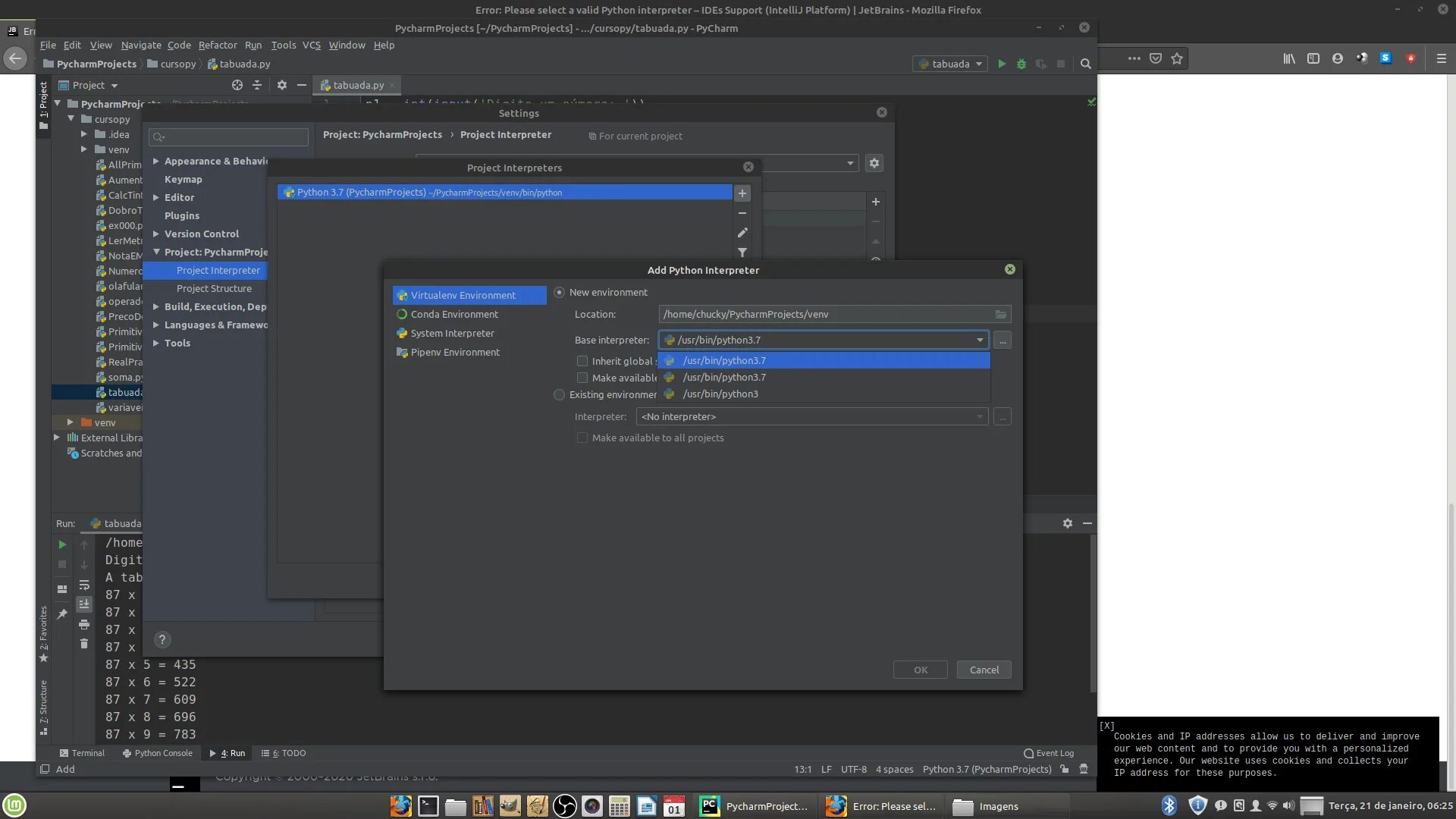Open the Event Log
Viewport: 1456px width, 819px height.
click(1049, 754)
